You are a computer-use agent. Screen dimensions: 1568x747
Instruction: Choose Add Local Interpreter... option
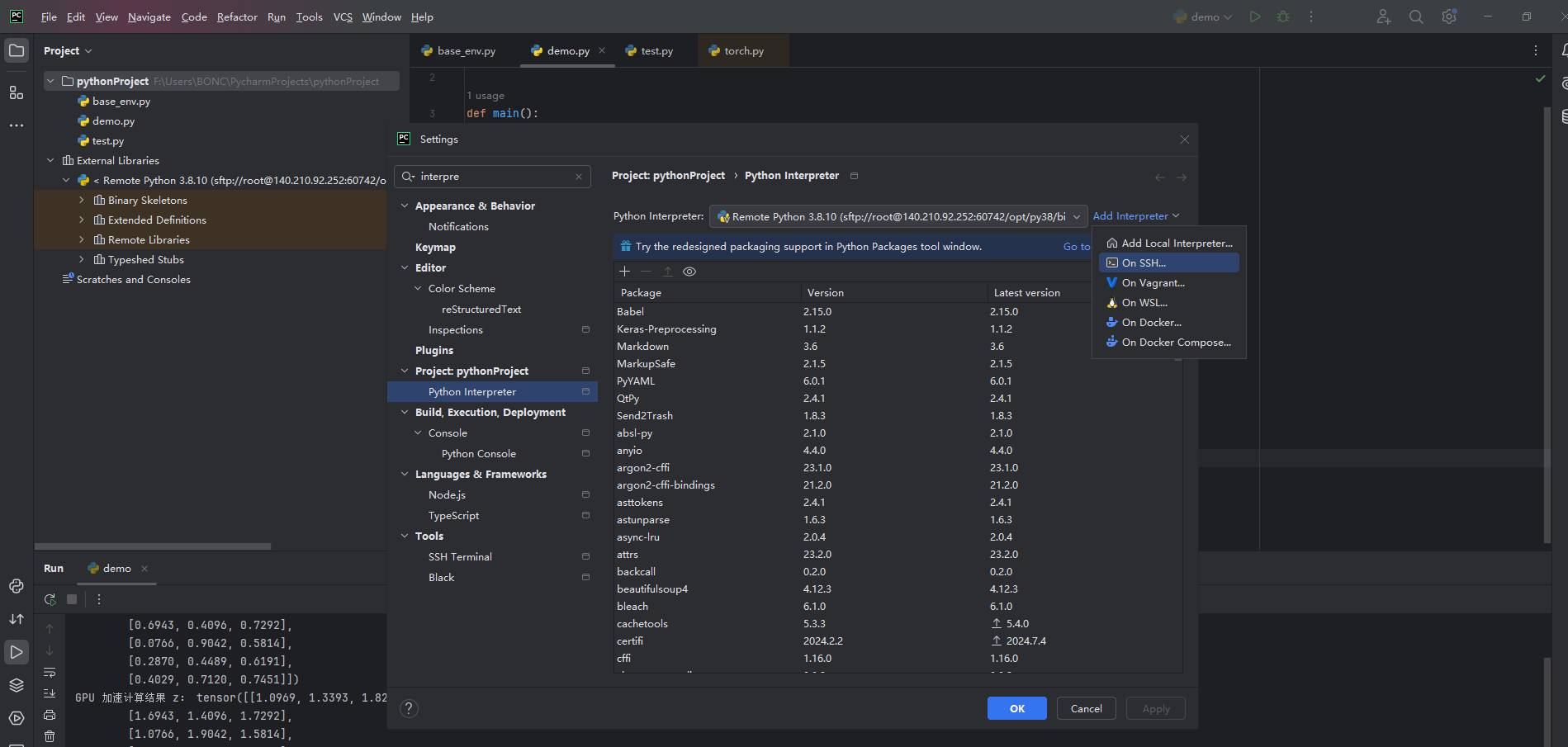(1168, 243)
